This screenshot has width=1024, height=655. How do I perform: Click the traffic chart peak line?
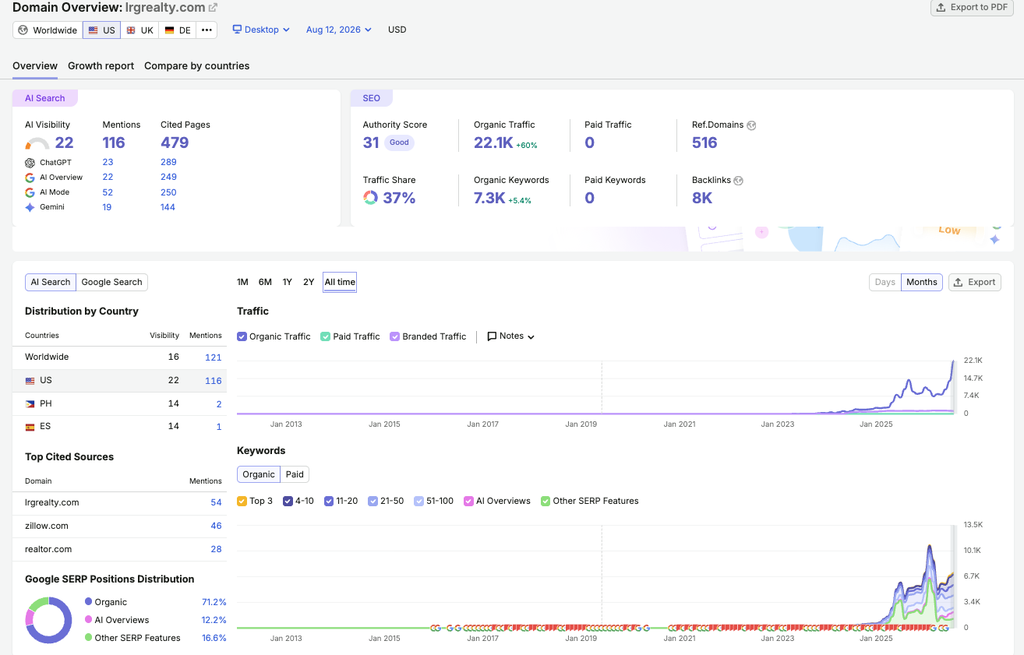953,361
